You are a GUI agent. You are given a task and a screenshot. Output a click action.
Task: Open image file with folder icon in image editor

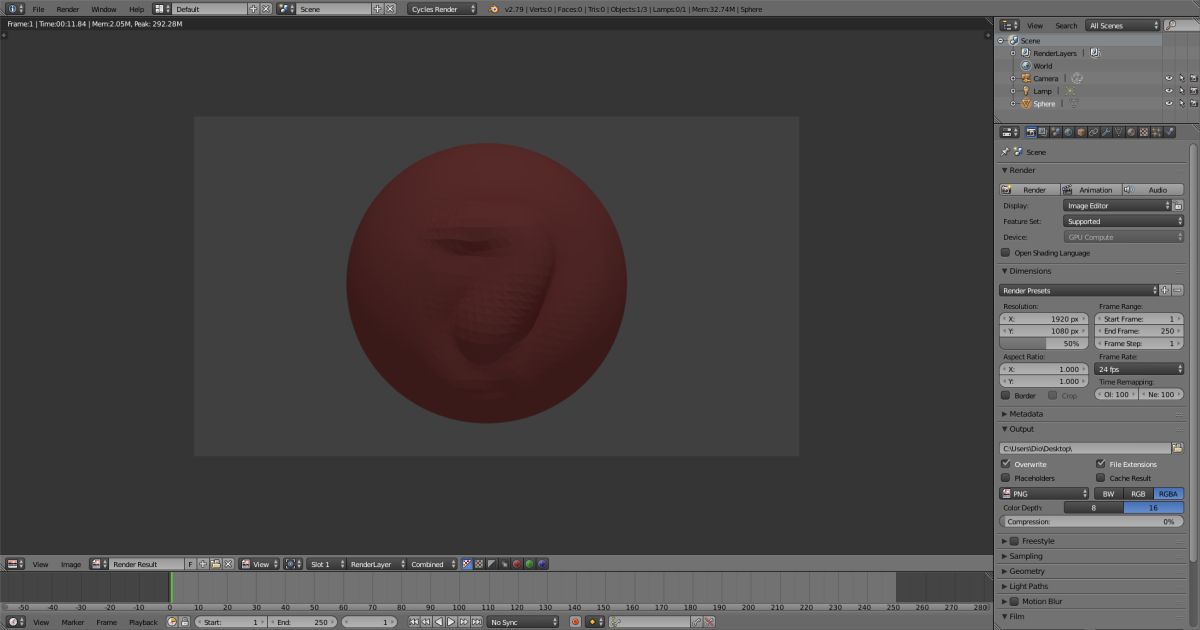click(215, 564)
